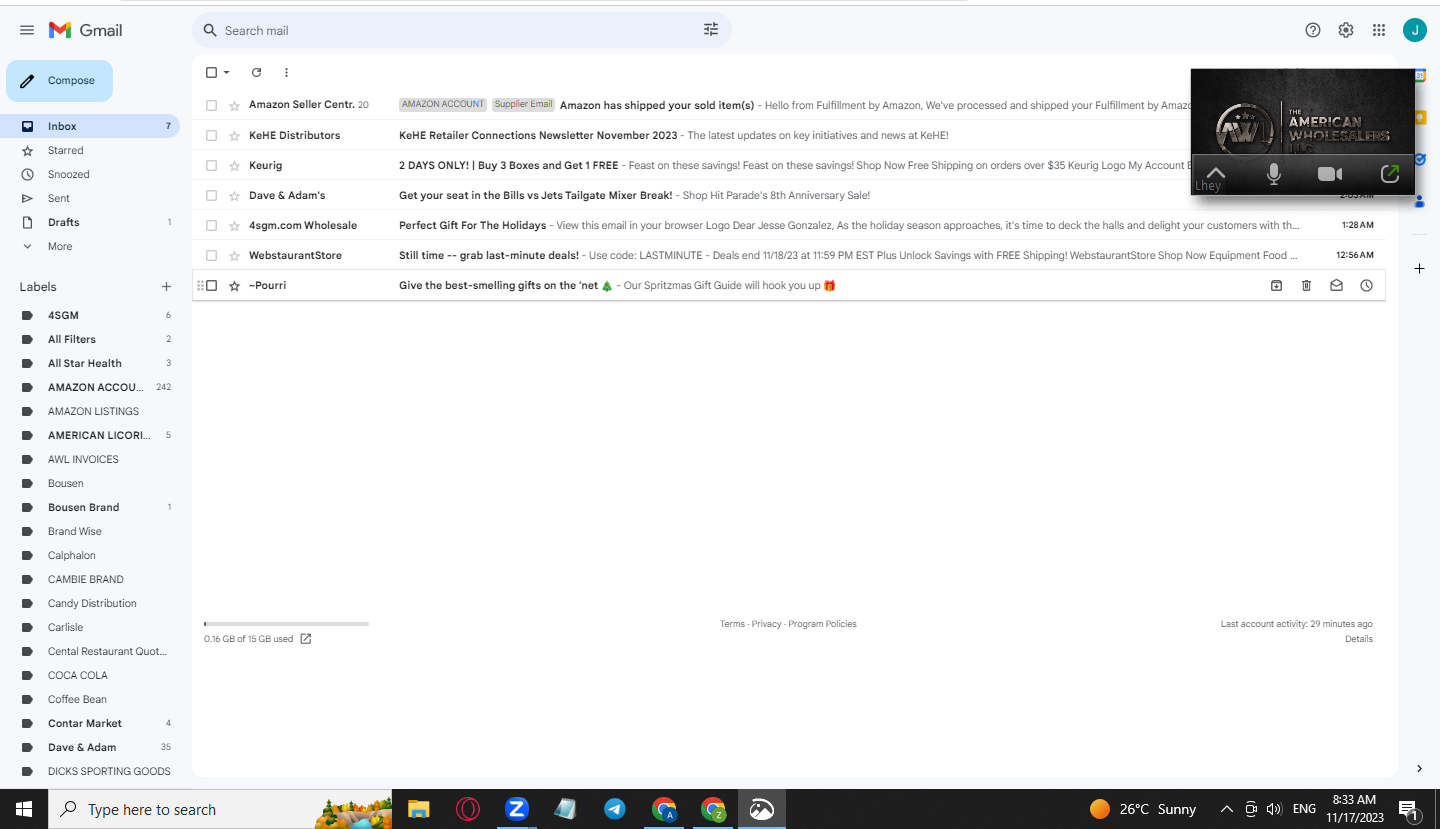Check the Keurig email checkbox

pos(211,165)
